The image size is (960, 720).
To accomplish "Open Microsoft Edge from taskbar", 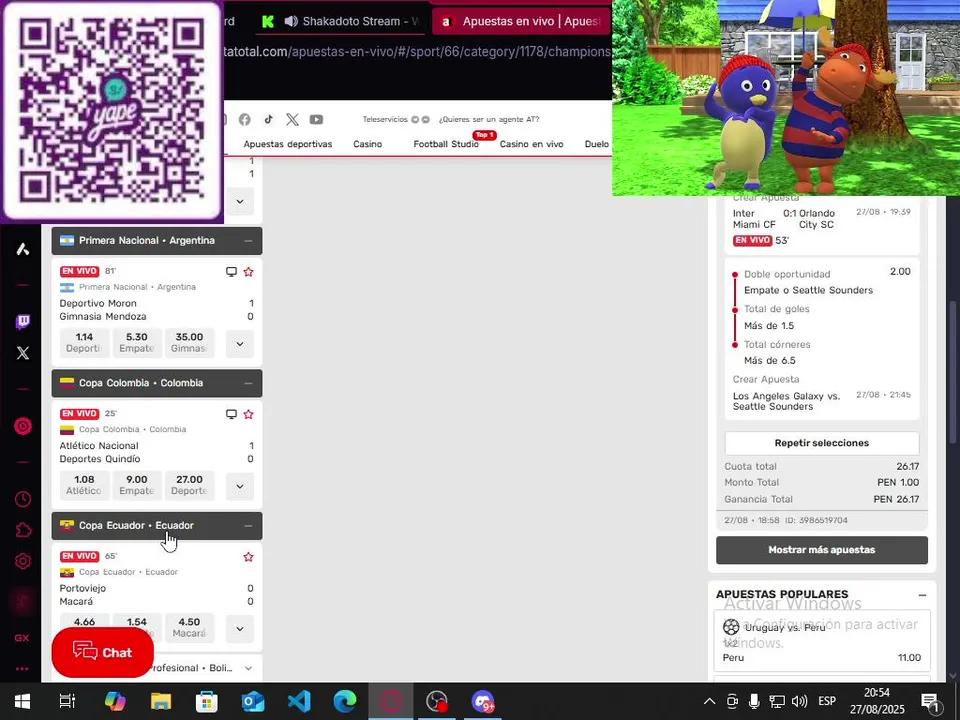I will tap(345, 702).
